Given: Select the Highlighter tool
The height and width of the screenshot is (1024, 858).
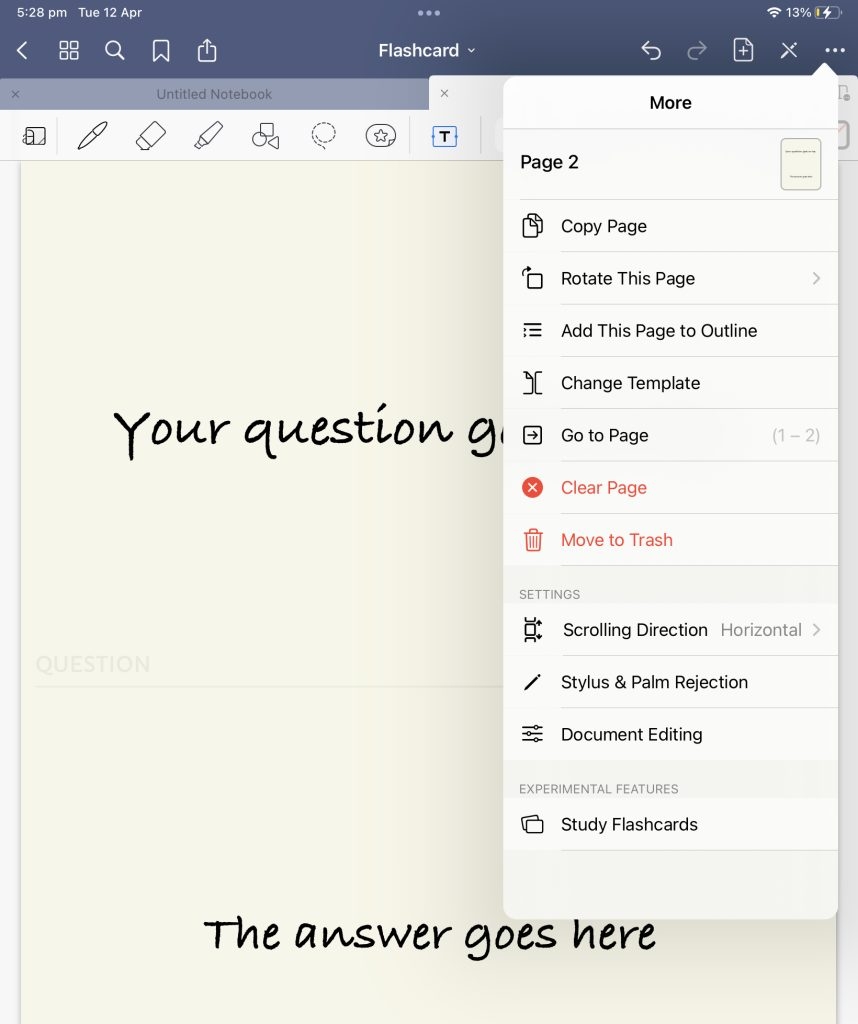Looking at the screenshot, I should 208,135.
